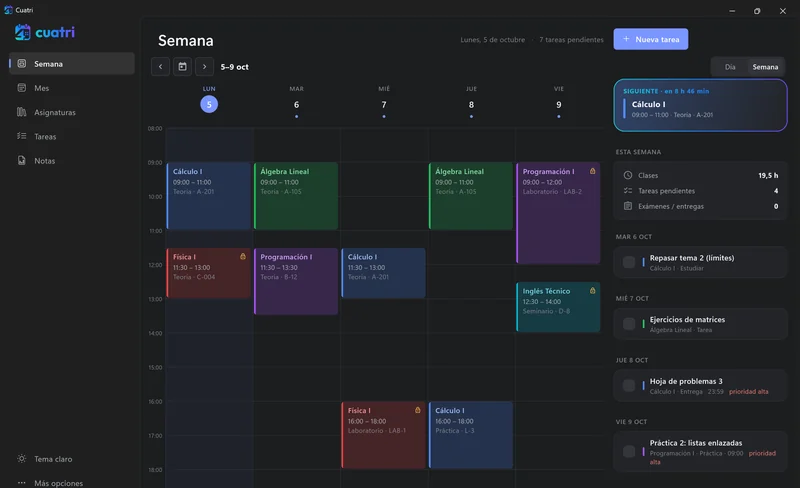This screenshot has width=800, height=488.
Task: Select Wednesday 7 day header
Action: [x=384, y=102]
